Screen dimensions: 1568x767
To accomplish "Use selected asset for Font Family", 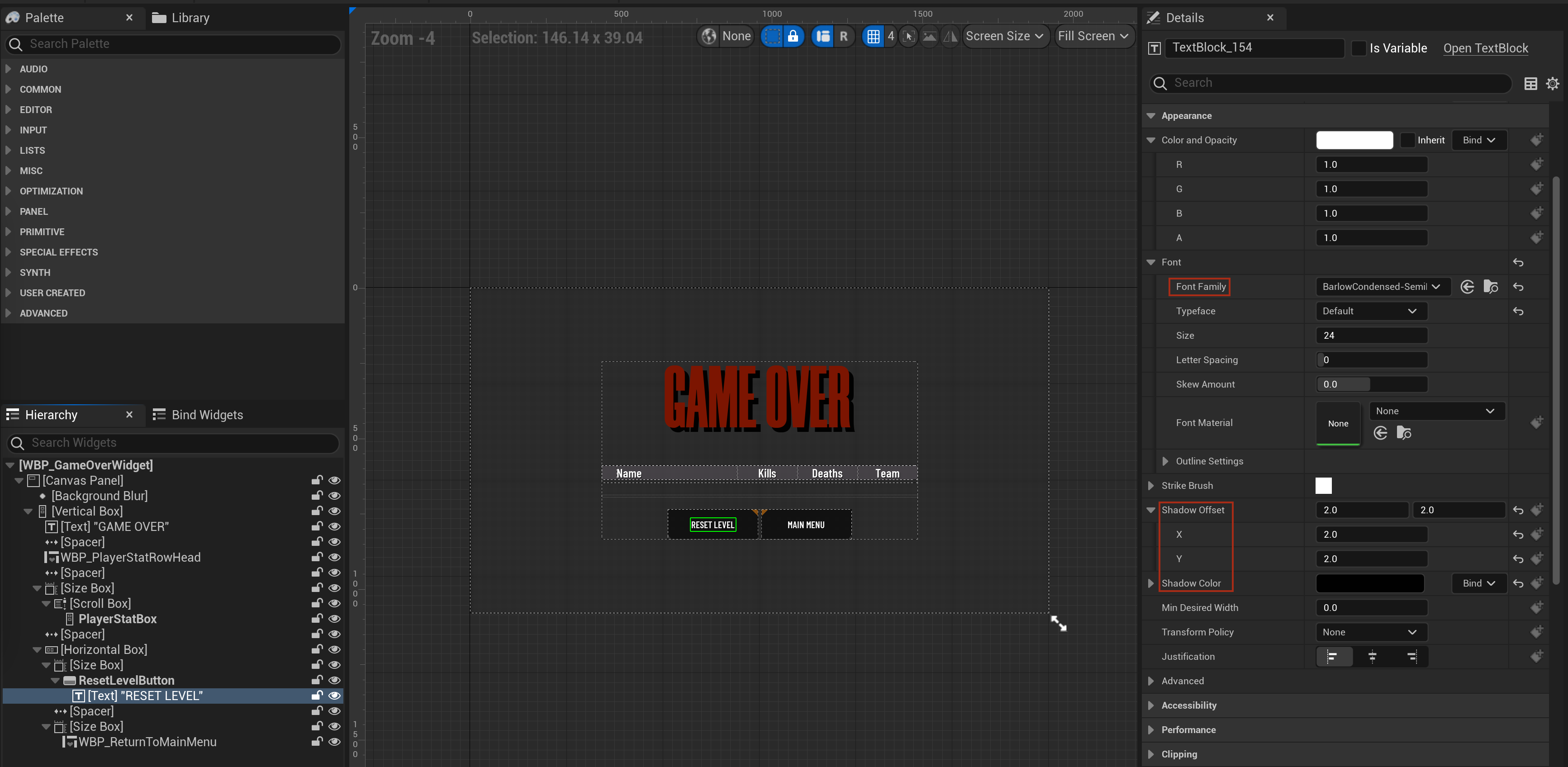I will 1467,286.
